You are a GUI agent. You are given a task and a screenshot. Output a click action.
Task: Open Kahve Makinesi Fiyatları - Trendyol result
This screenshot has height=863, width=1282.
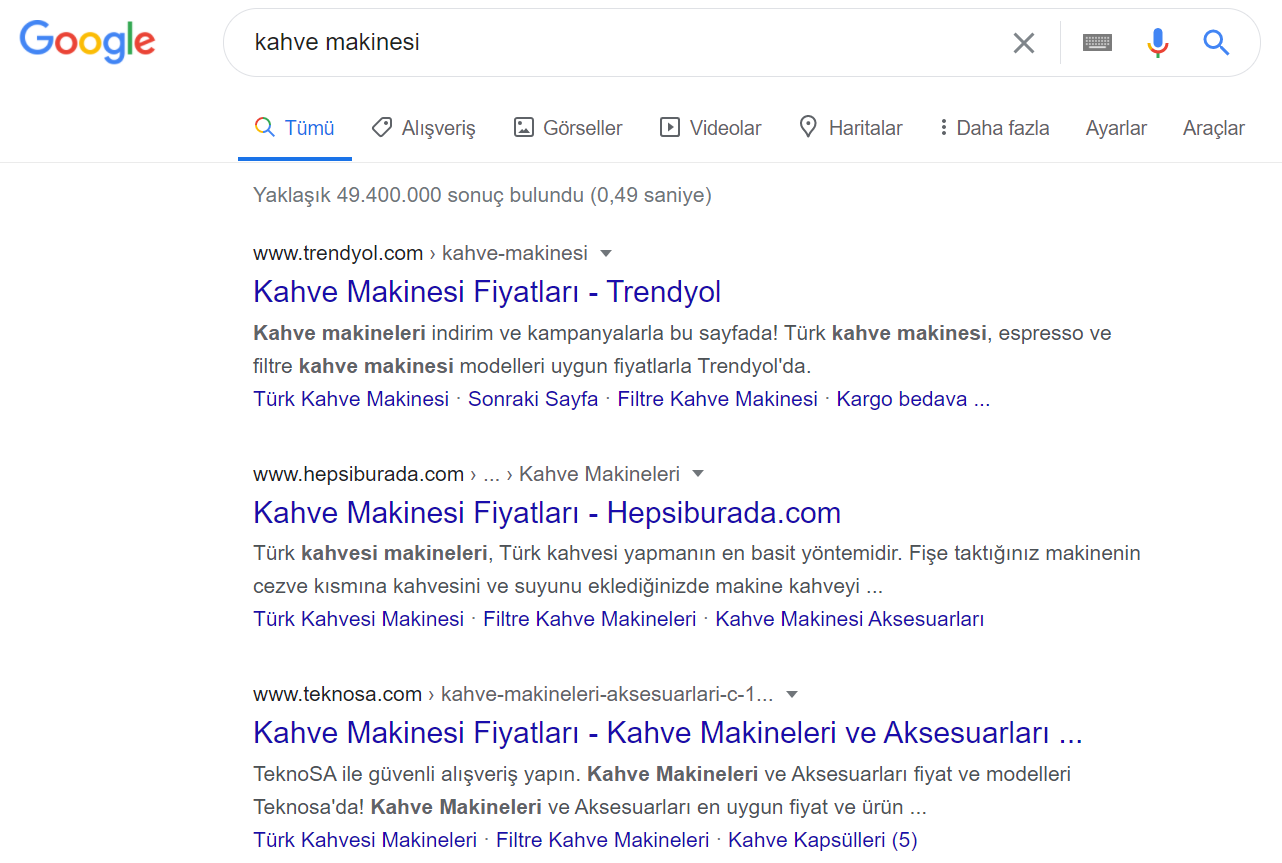pyautogui.click(x=487, y=292)
